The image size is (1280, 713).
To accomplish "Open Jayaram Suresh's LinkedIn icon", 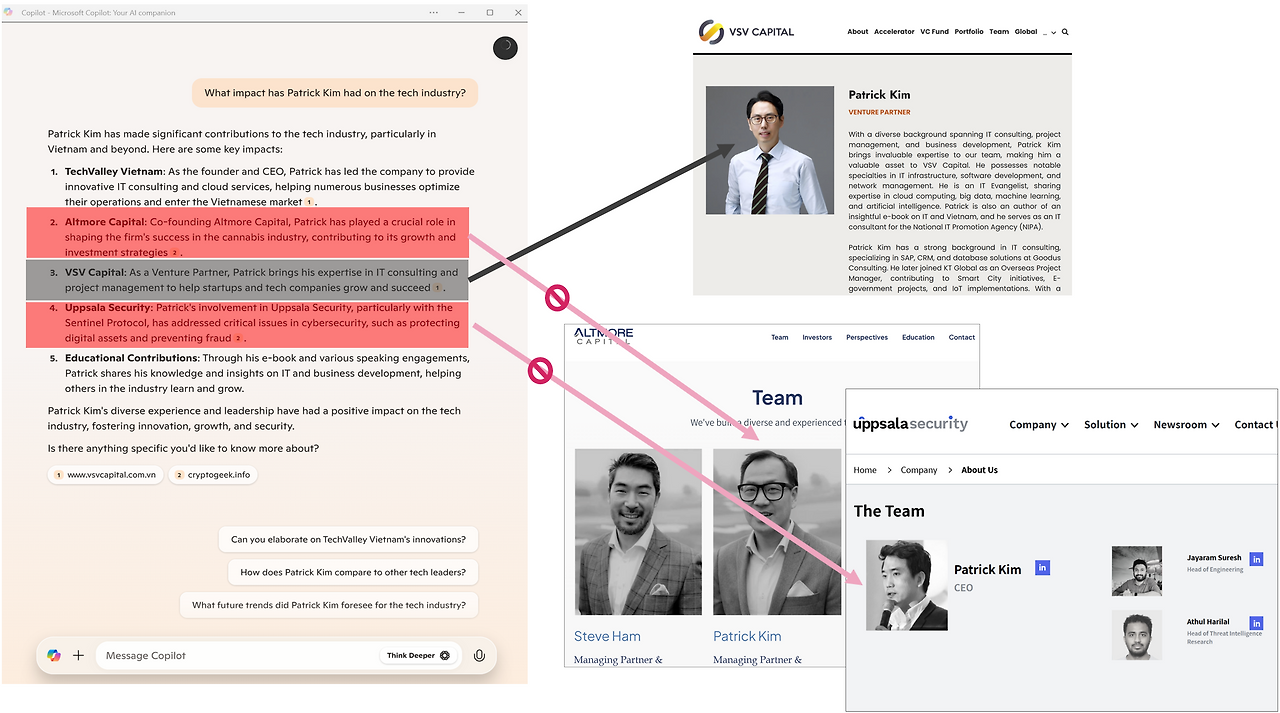I will pyautogui.click(x=1256, y=559).
